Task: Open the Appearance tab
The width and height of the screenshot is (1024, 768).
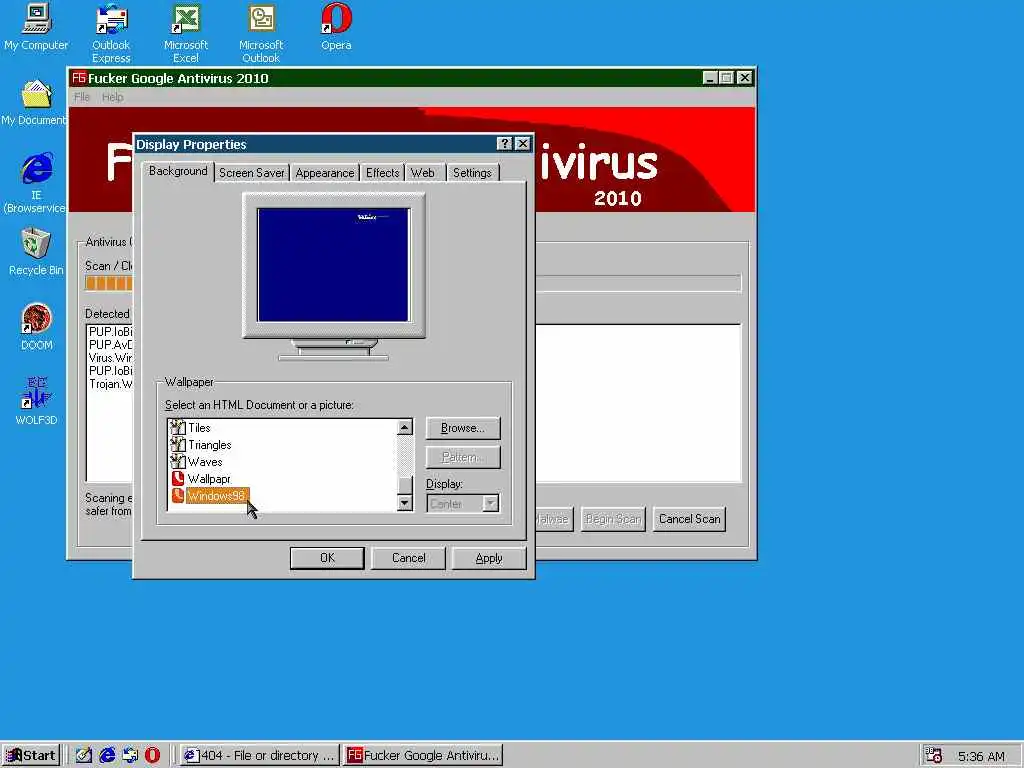Action: (325, 173)
